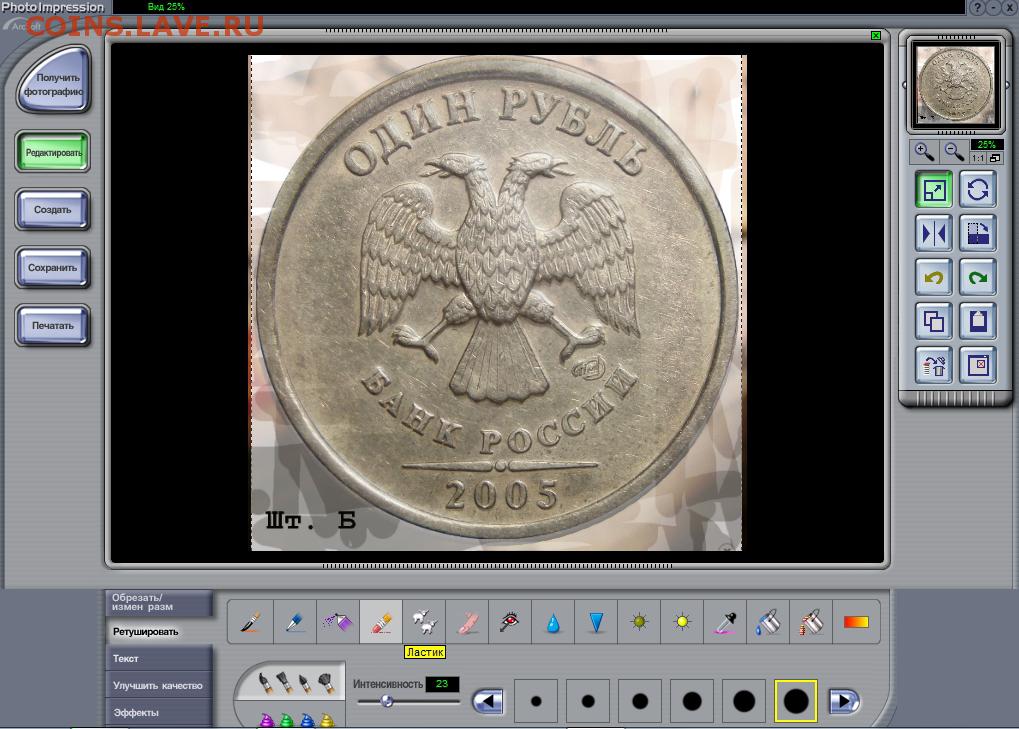
Task: Select the bright yellow sun lighten tool
Action: (x=682, y=622)
